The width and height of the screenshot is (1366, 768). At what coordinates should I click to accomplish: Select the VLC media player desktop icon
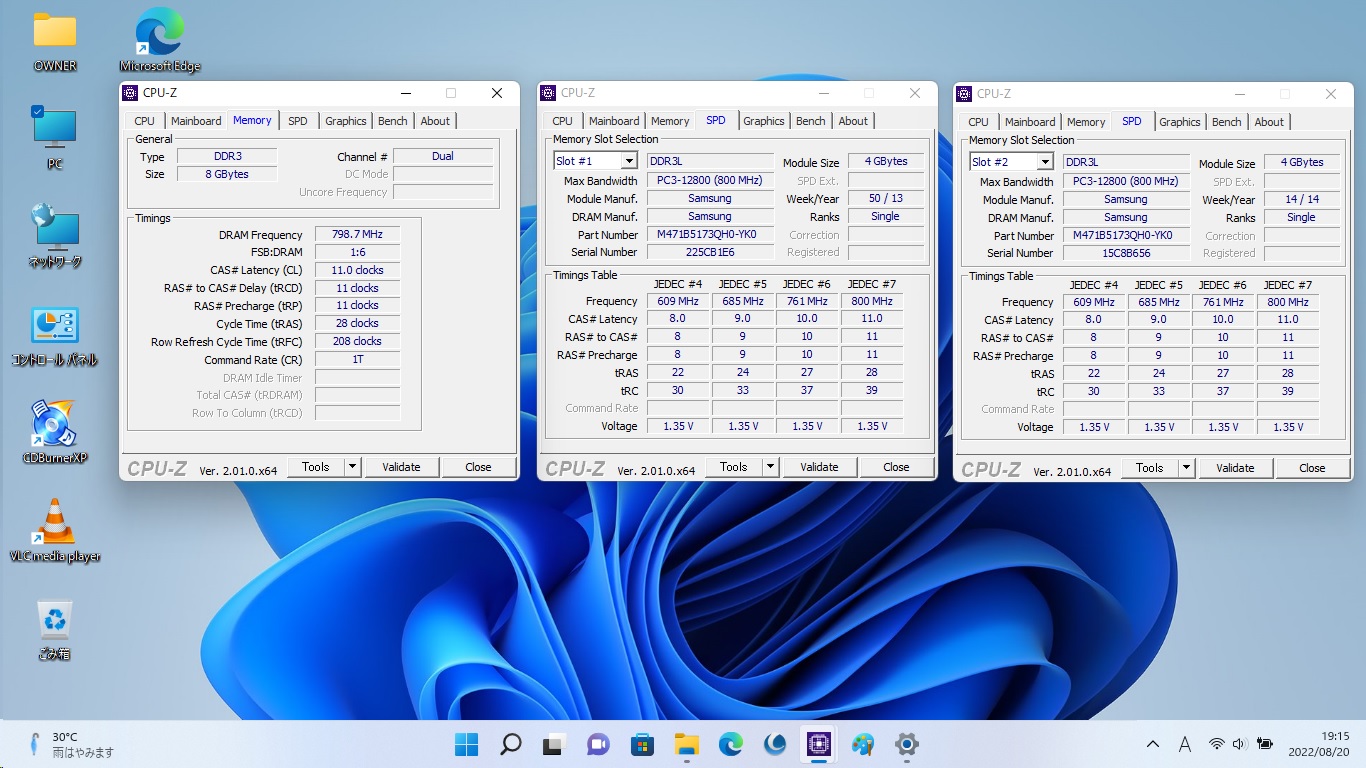[x=54, y=523]
